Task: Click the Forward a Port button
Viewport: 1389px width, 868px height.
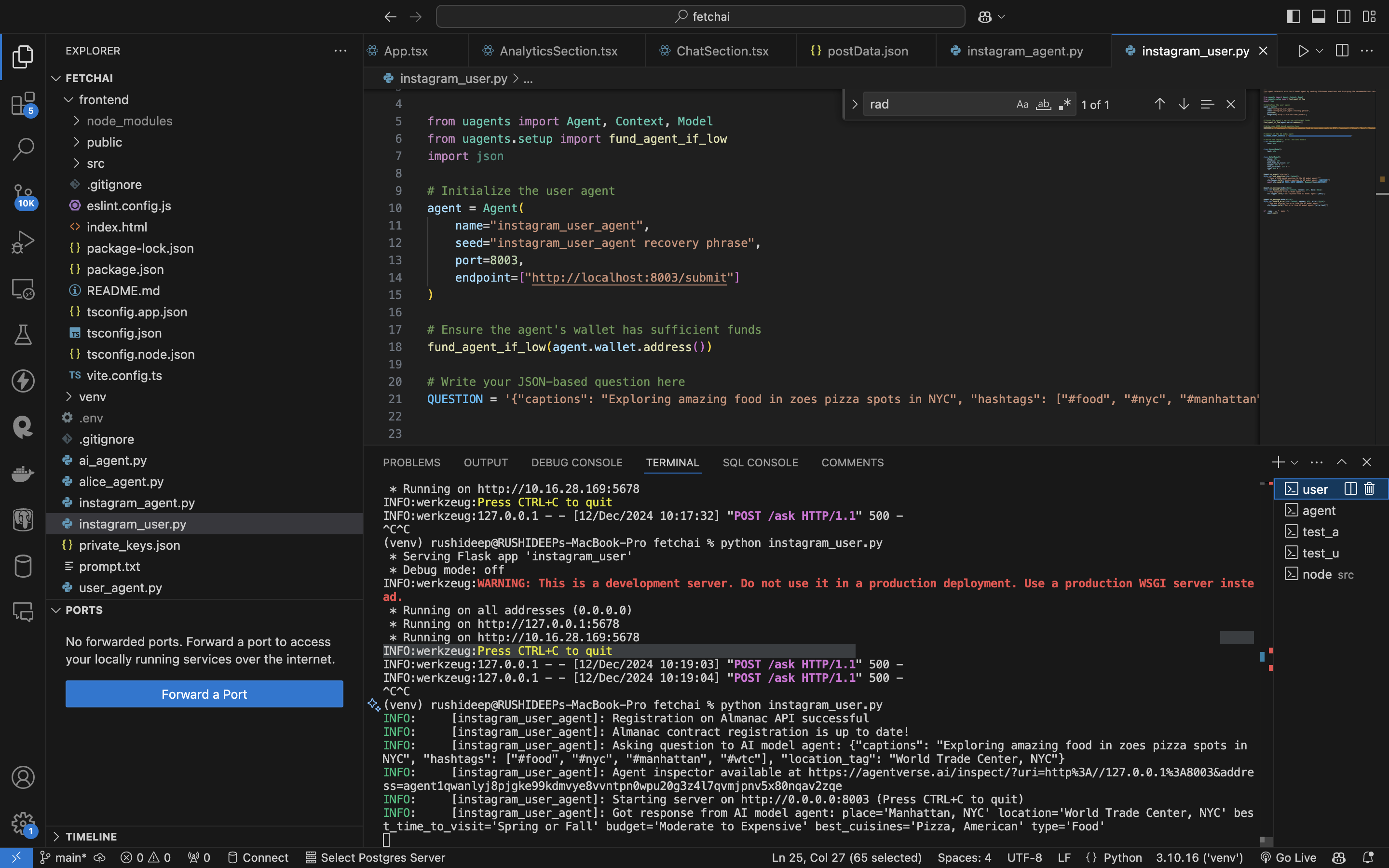Action: pyautogui.click(x=204, y=694)
